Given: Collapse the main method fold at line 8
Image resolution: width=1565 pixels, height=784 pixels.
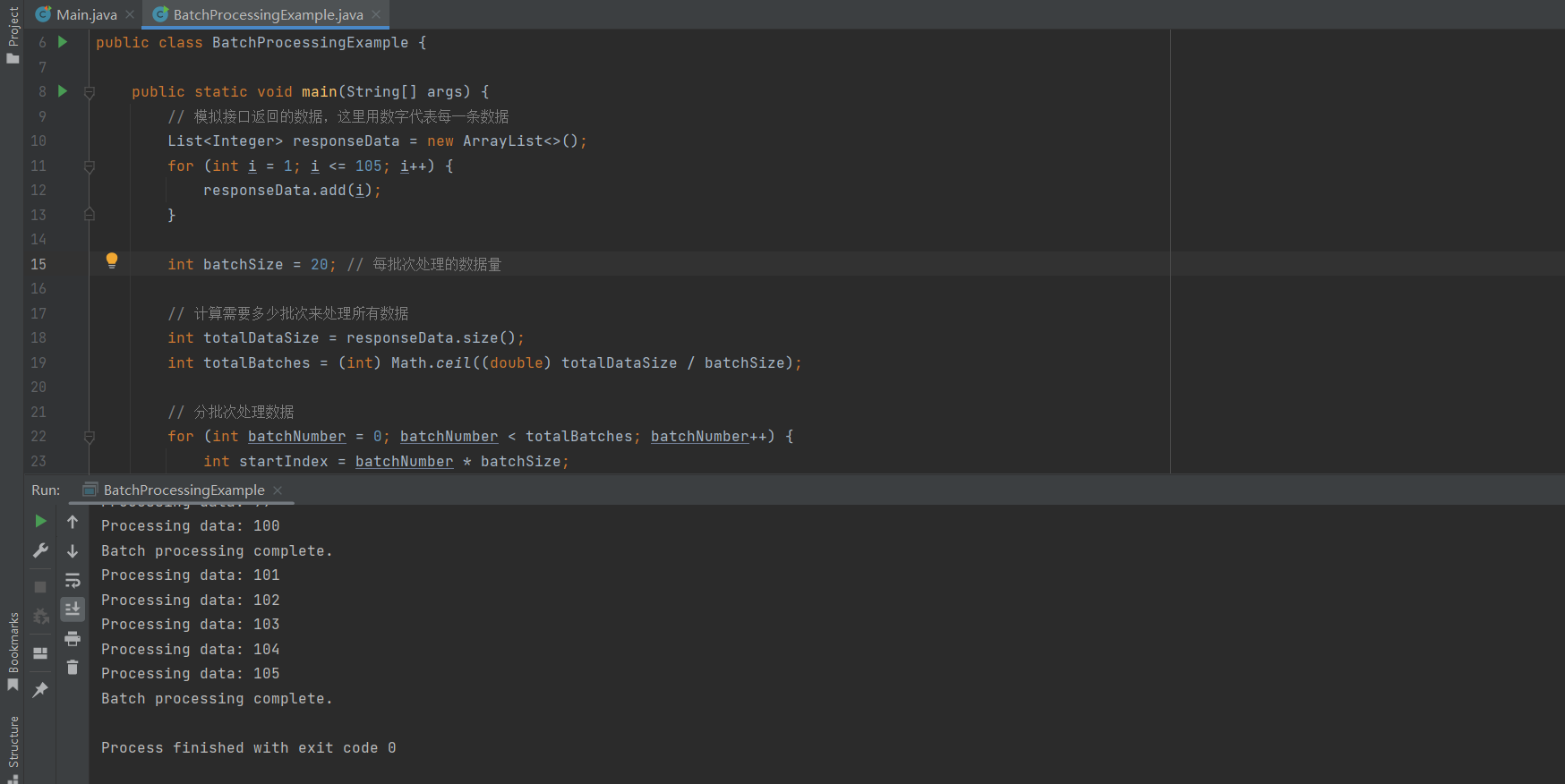Looking at the screenshot, I should point(90,92).
